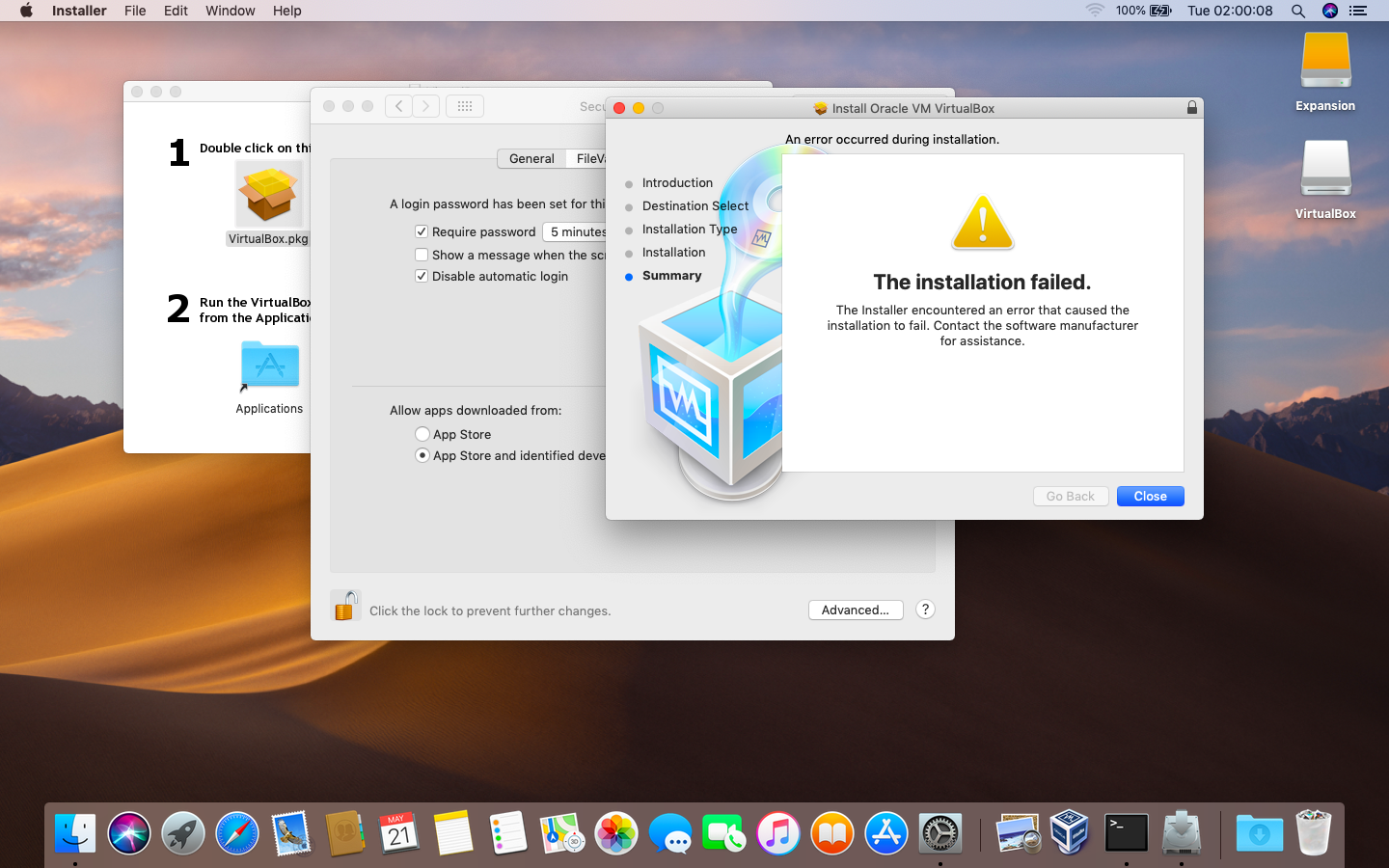Viewport: 1389px width, 868px height.
Task: Click the lock icon in Installer title bar
Action: [x=1192, y=108]
